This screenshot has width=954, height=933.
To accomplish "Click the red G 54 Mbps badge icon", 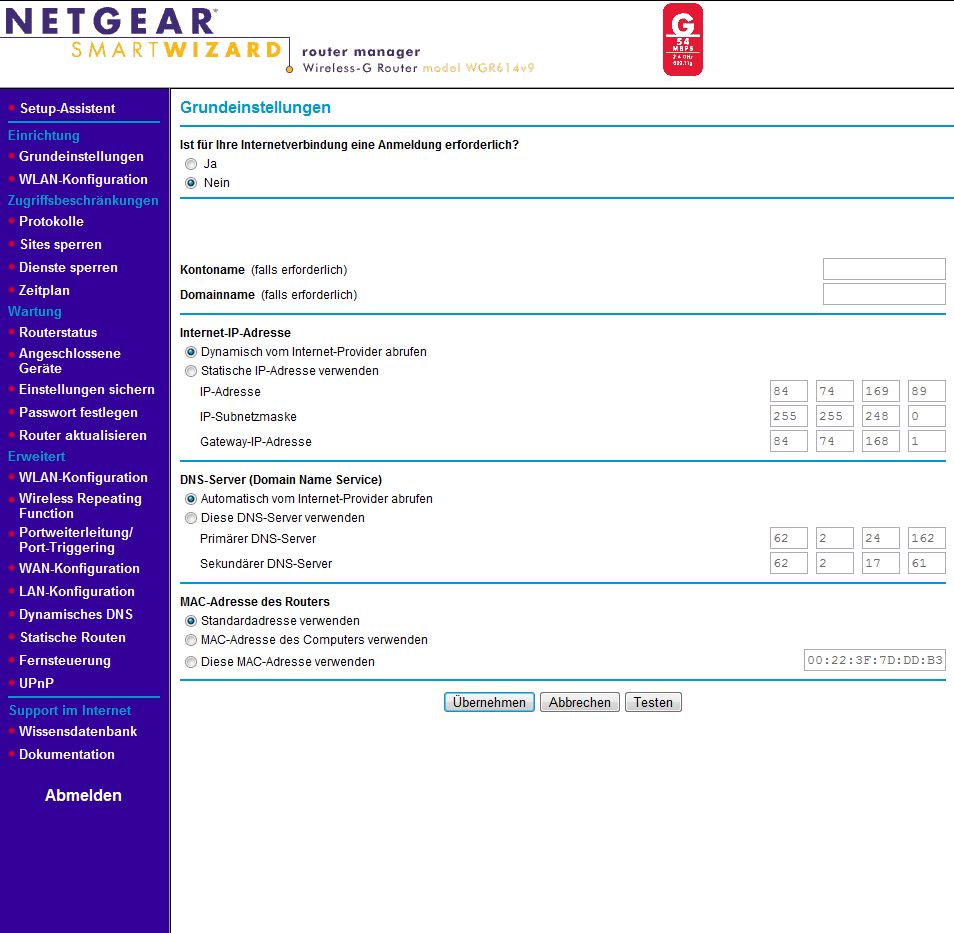I will [x=683, y=40].
